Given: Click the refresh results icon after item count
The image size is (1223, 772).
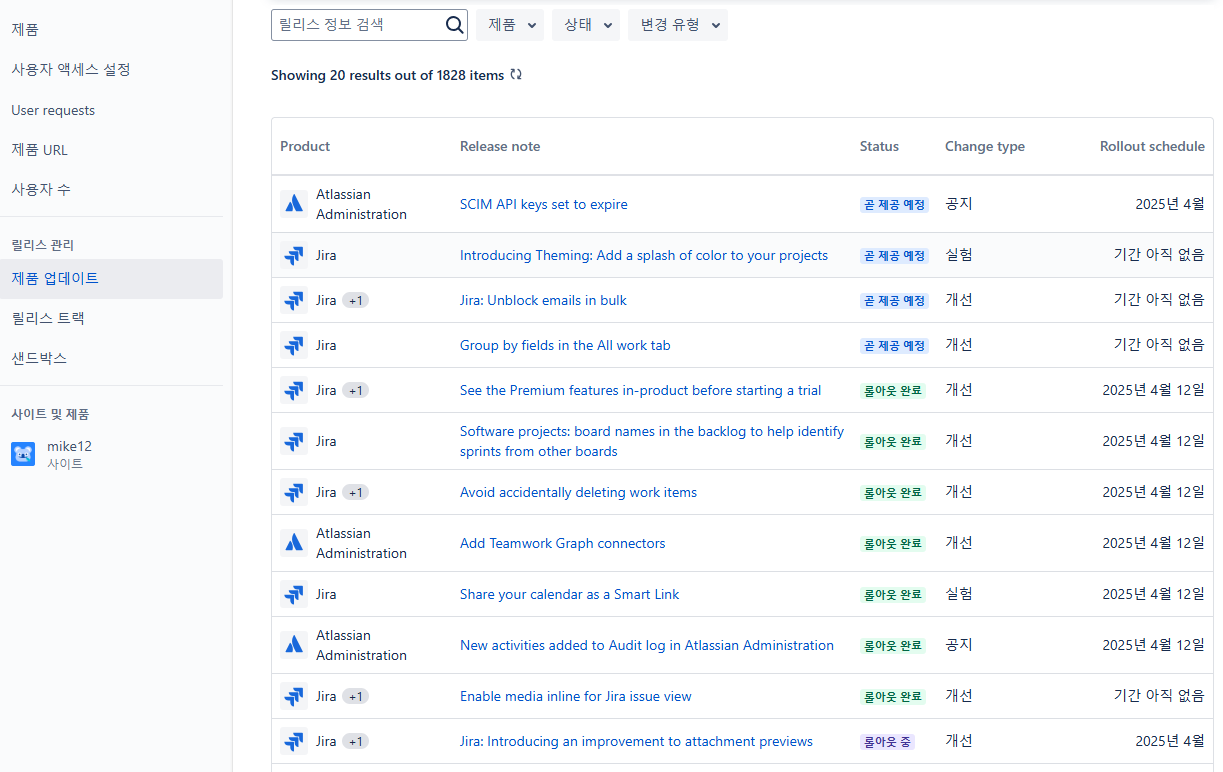Looking at the screenshot, I should click(x=516, y=74).
